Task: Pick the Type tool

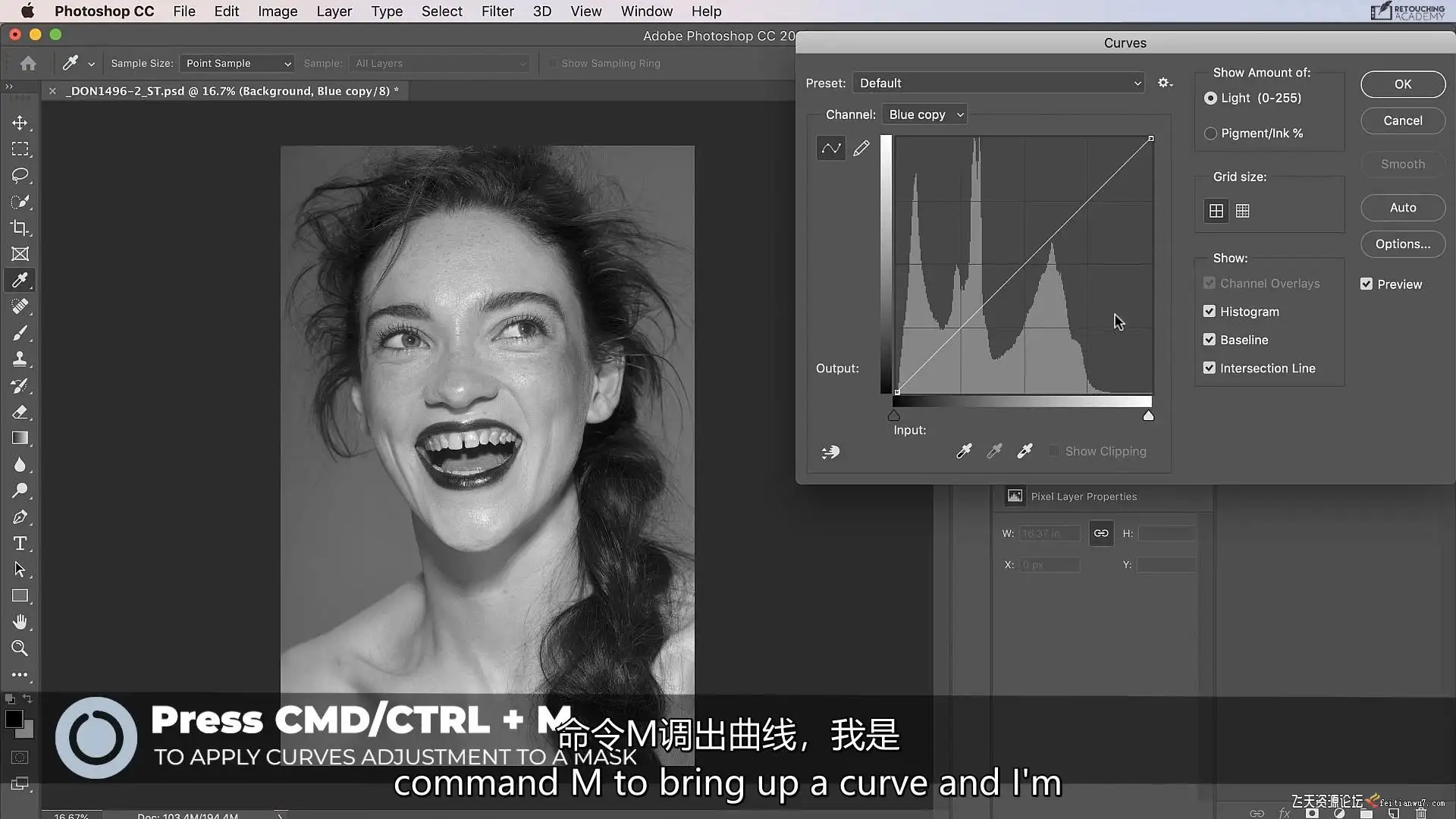Action: pos(20,544)
